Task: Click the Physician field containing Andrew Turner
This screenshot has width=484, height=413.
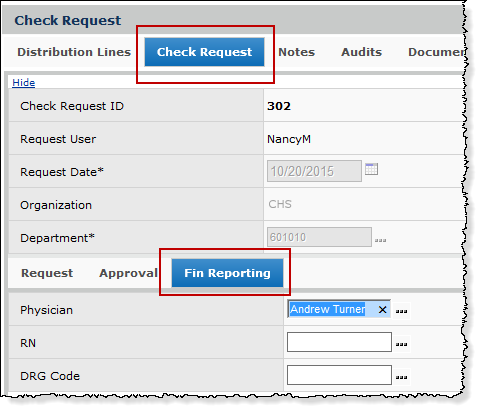Action: [x=339, y=309]
